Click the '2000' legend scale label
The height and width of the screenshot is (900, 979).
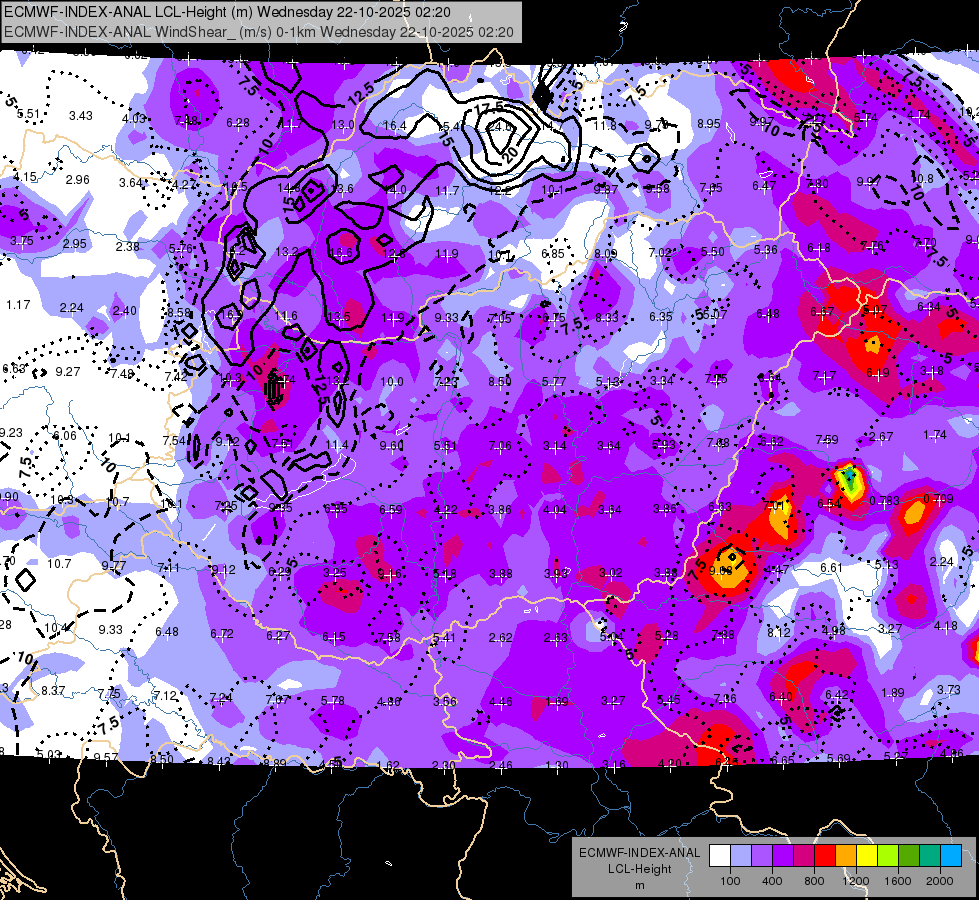point(940,881)
